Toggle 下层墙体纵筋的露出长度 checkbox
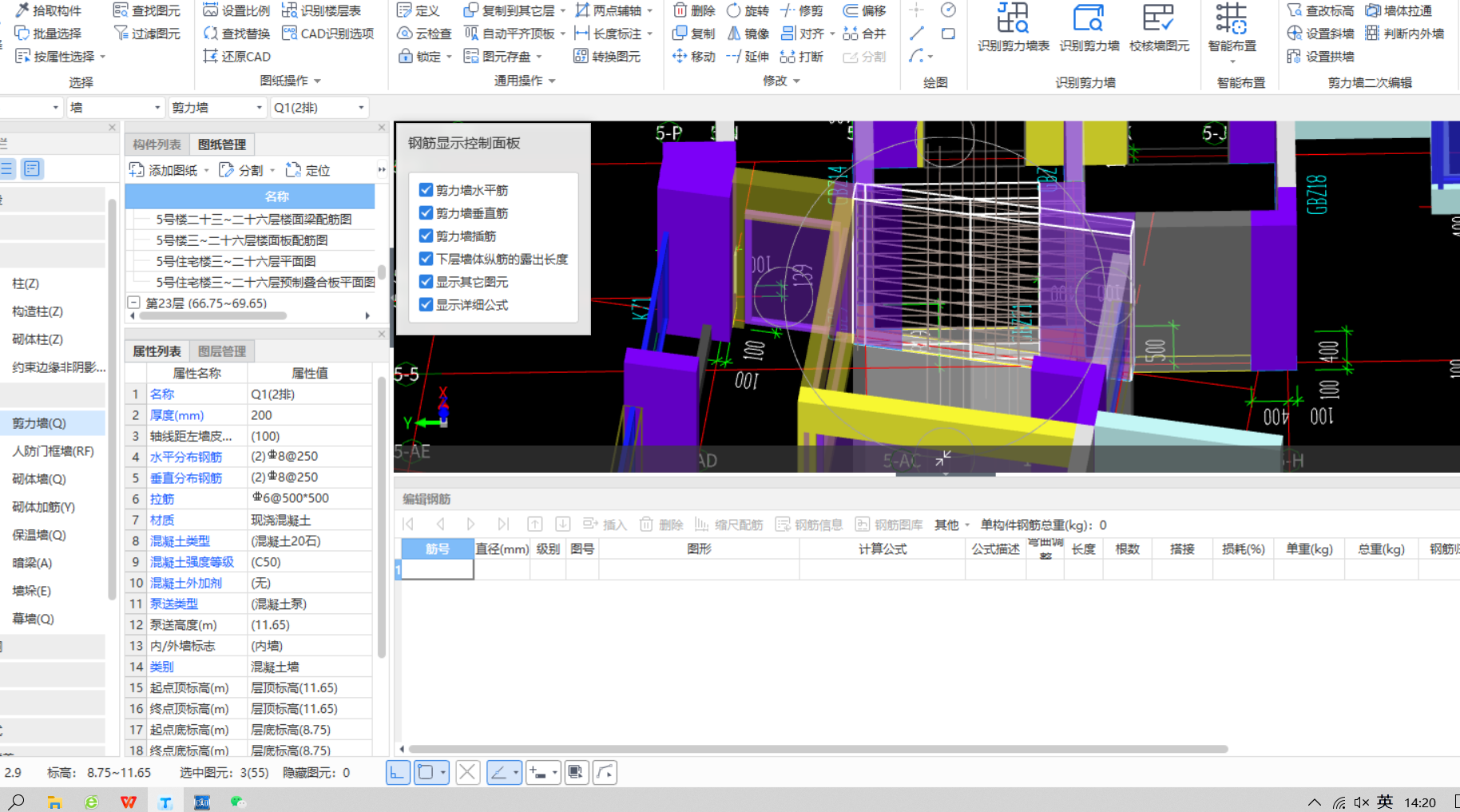Screen dimensions: 1460x812 [426, 259]
